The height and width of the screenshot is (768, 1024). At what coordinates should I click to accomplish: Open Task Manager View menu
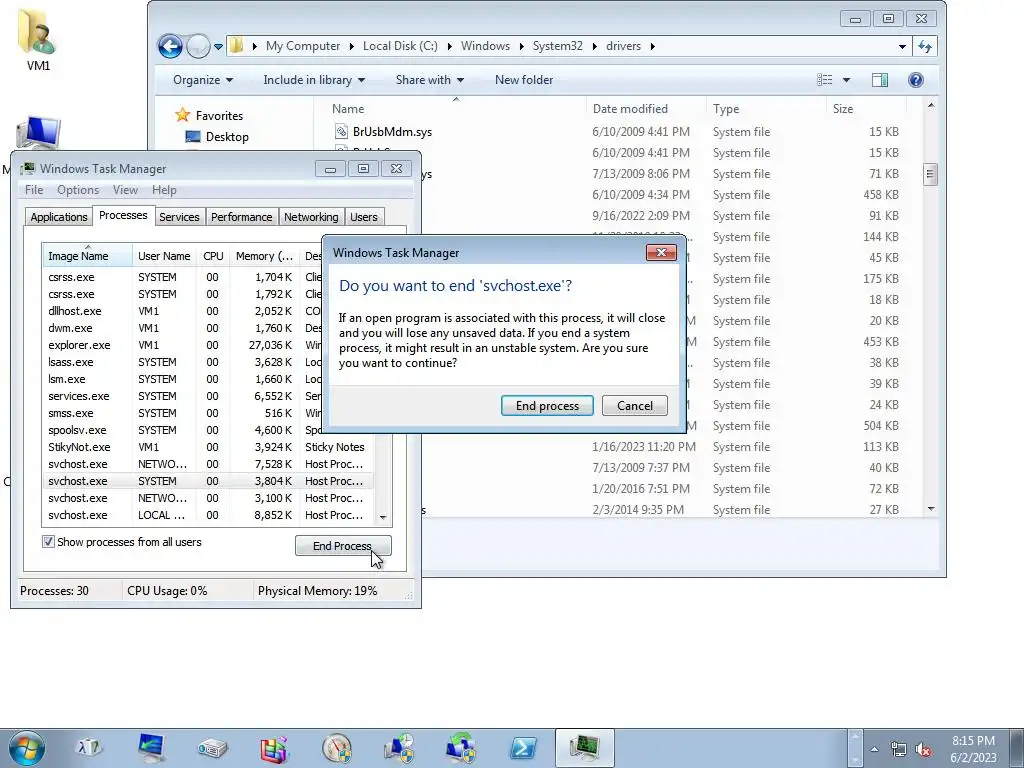point(125,190)
